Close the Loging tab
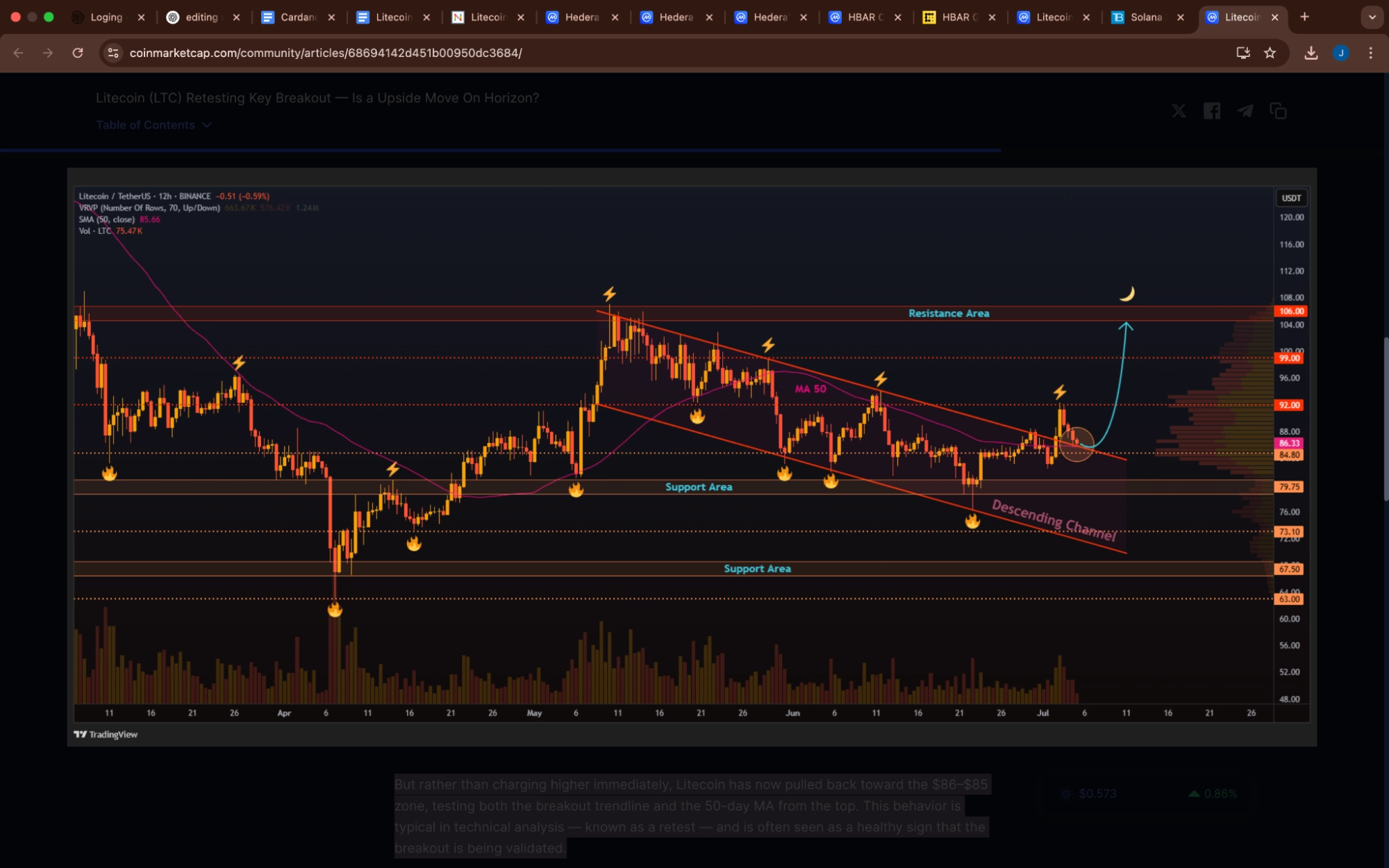 pyautogui.click(x=141, y=17)
